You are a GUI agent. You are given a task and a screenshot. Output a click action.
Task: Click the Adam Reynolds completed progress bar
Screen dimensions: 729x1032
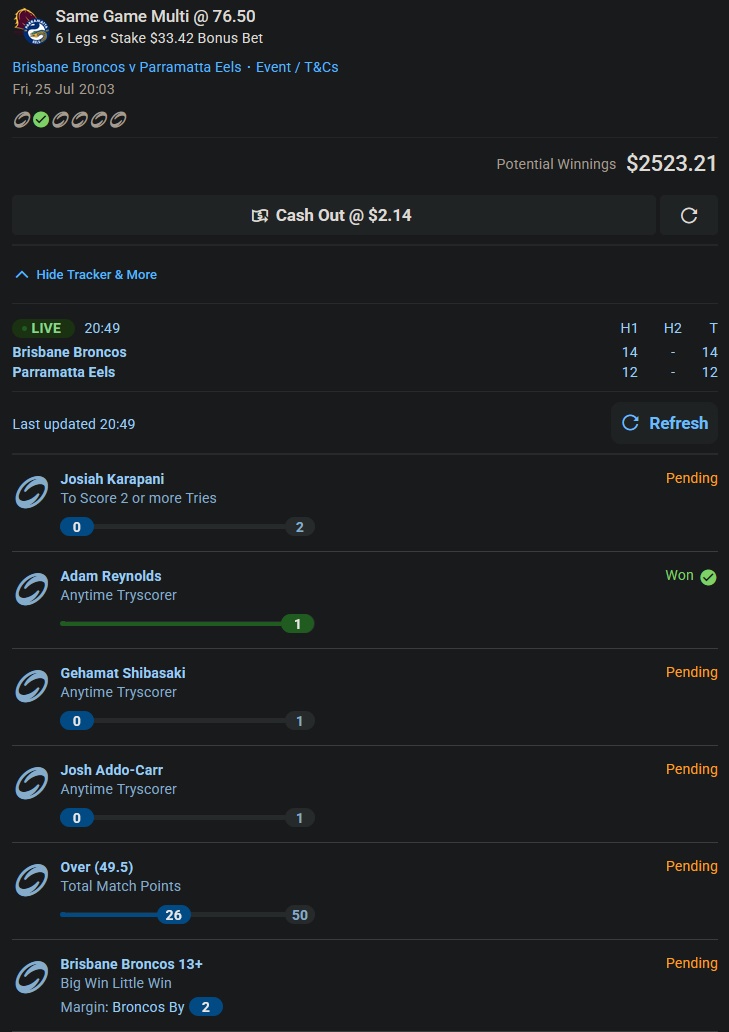pos(188,623)
